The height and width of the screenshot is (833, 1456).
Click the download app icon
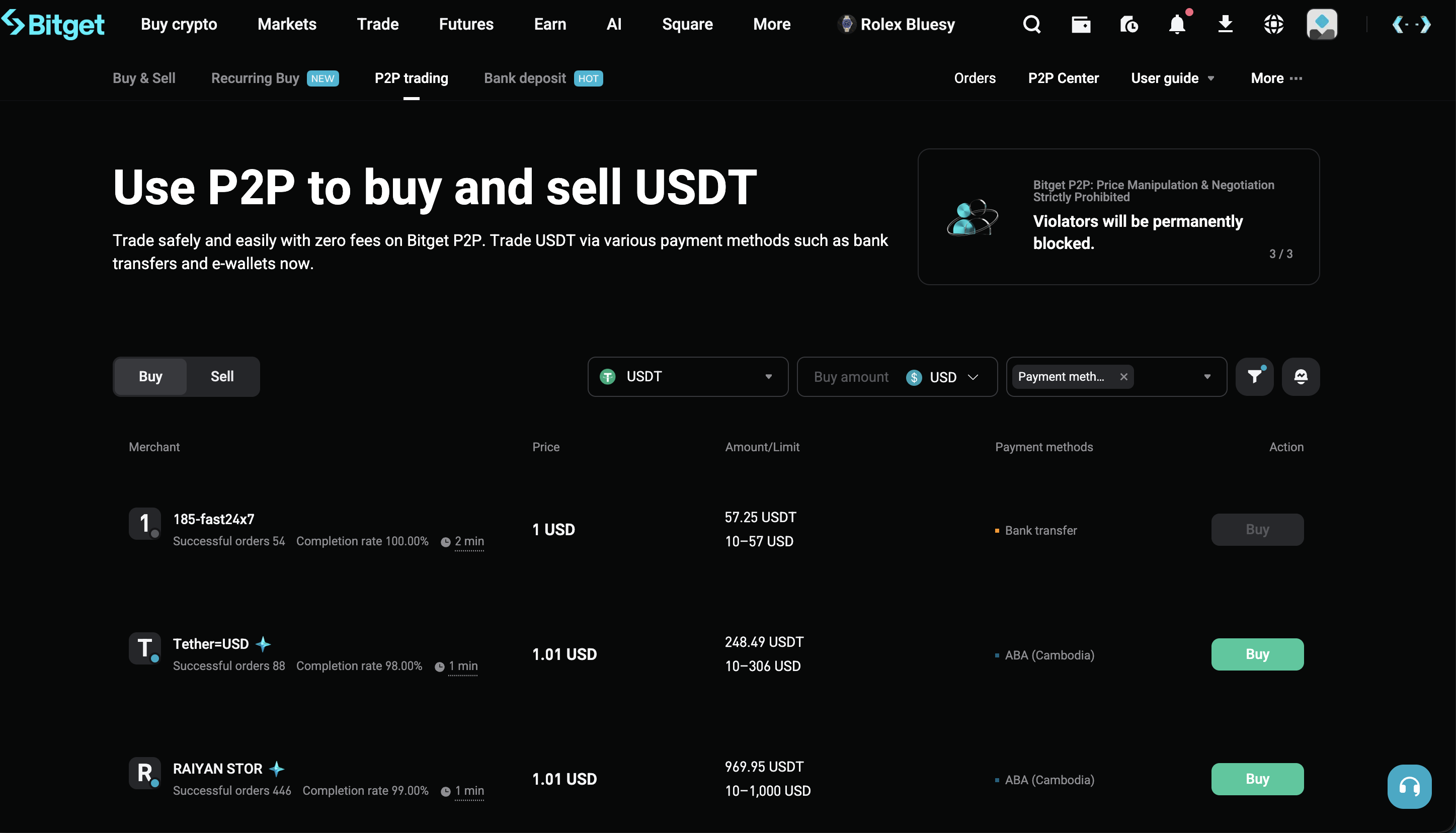(x=1225, y=24)
